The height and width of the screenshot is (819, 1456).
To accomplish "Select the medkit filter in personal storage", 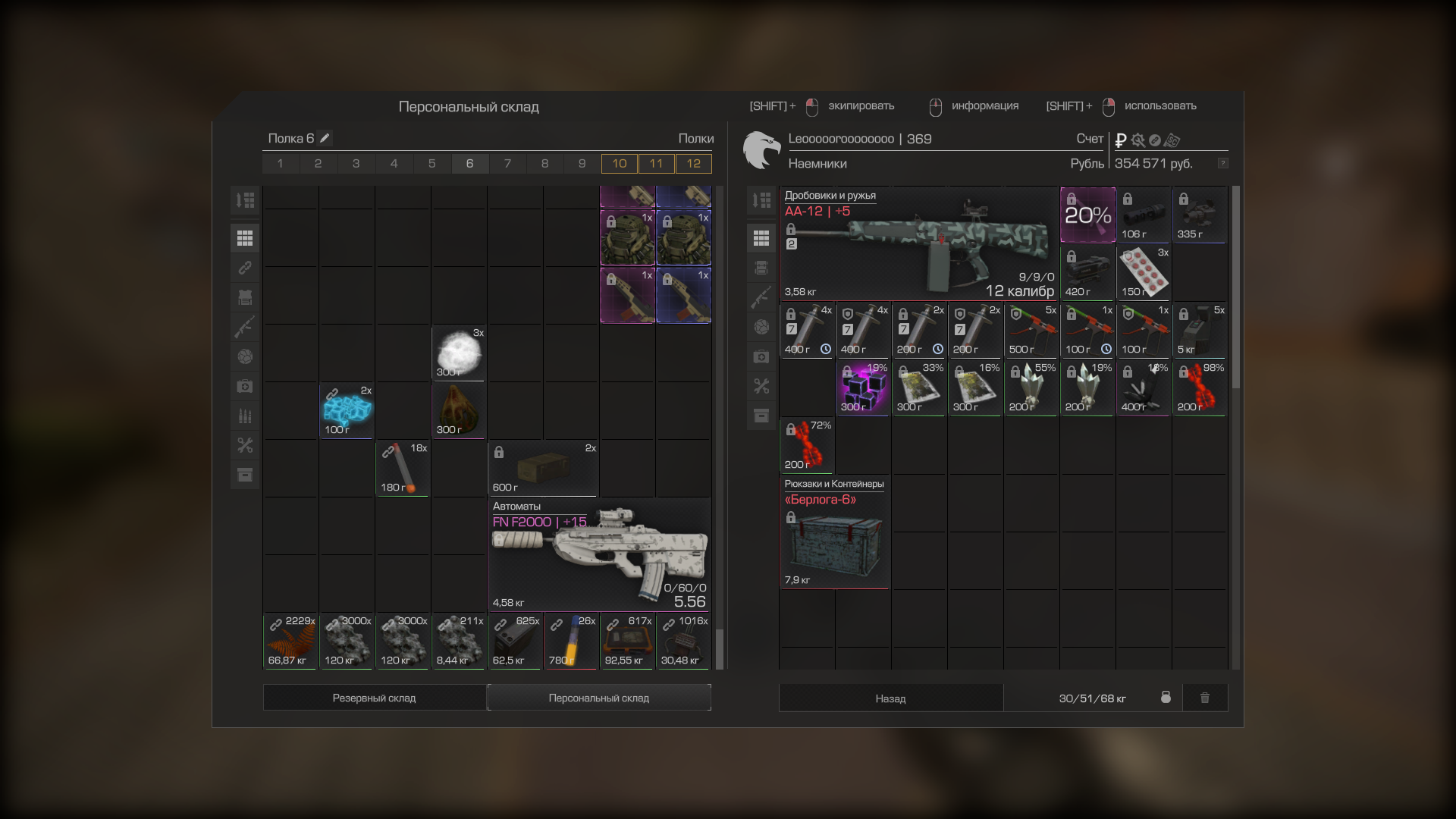I will pos(245,386).
